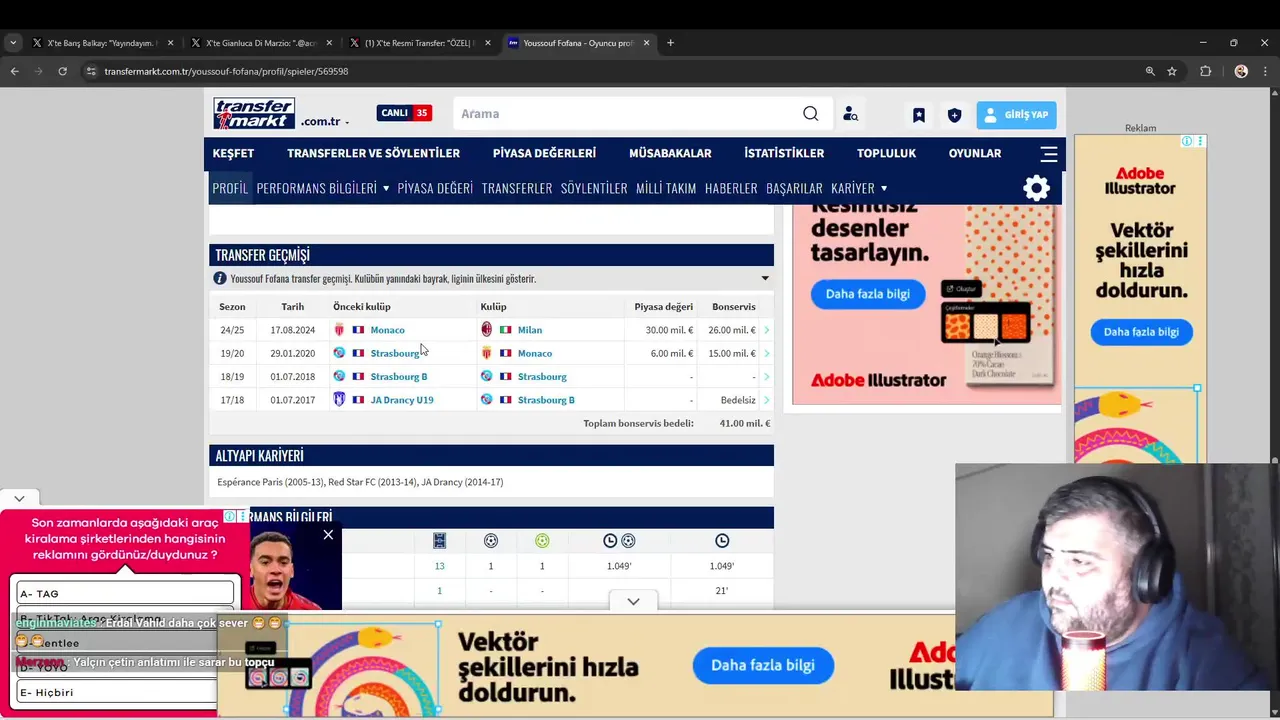Click the minutes per goal column icon
Viewport: 1280px width, 720px height.
619,541
